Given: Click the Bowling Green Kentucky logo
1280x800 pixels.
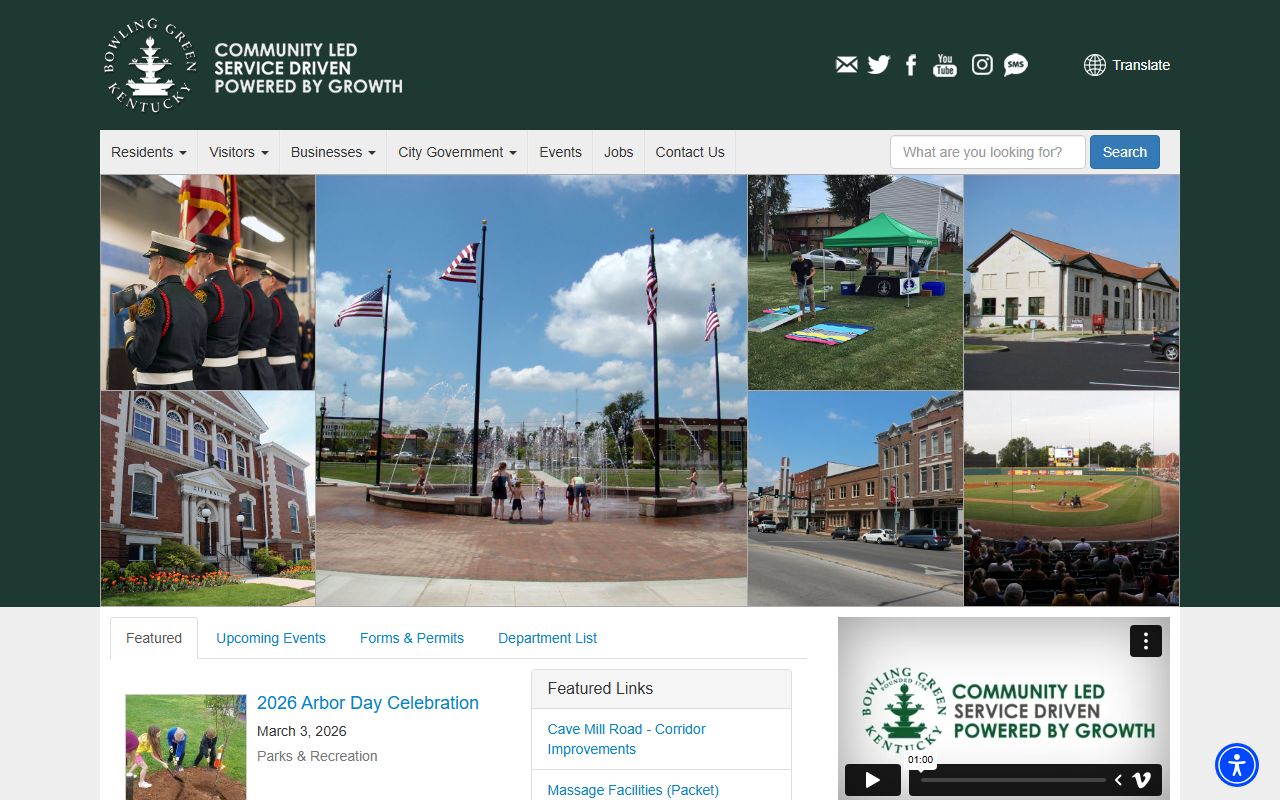Looking at the screenshot, I should point(150,66).
